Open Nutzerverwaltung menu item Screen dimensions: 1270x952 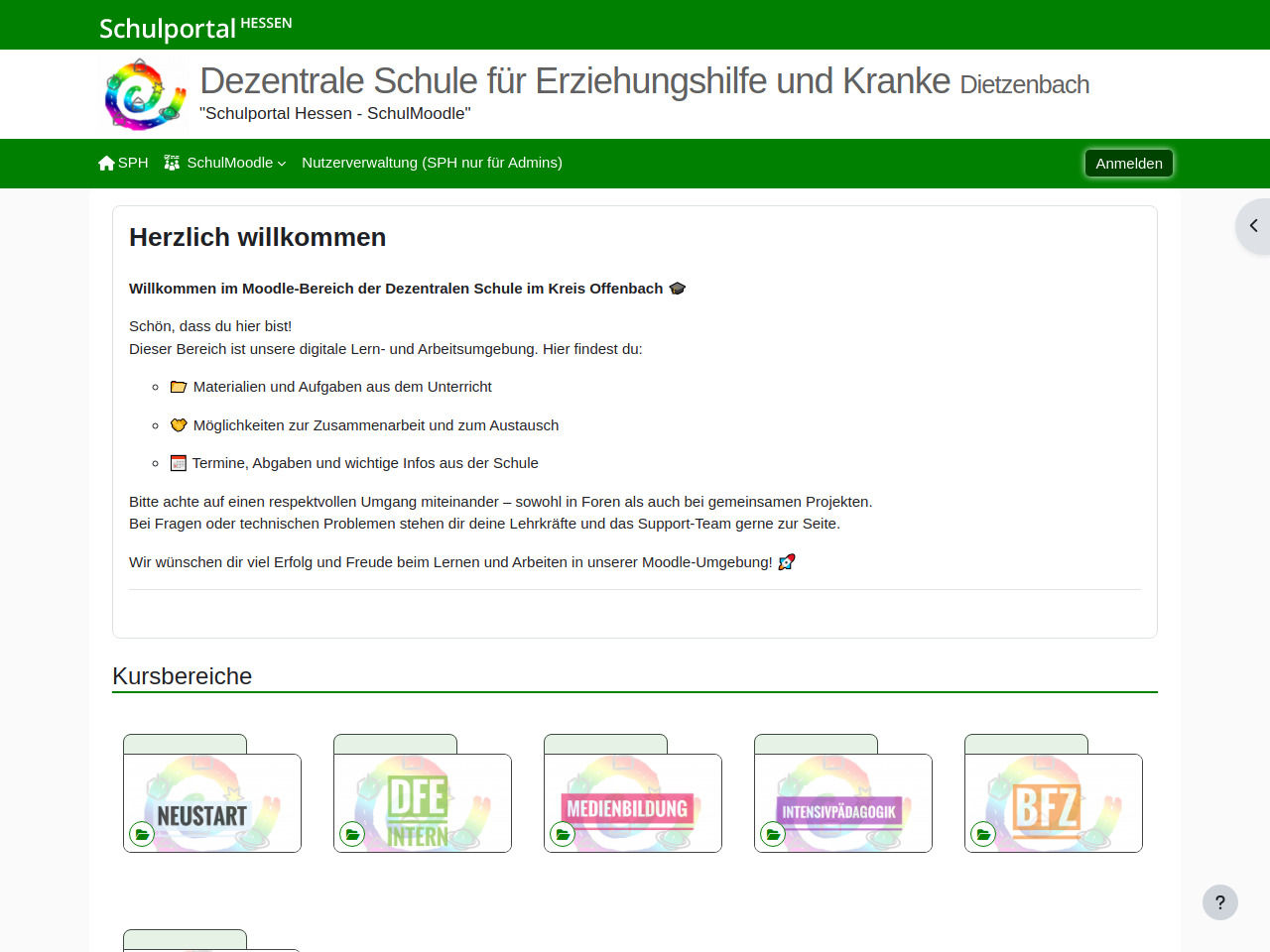pyautogui.click(x=432, y=163)
